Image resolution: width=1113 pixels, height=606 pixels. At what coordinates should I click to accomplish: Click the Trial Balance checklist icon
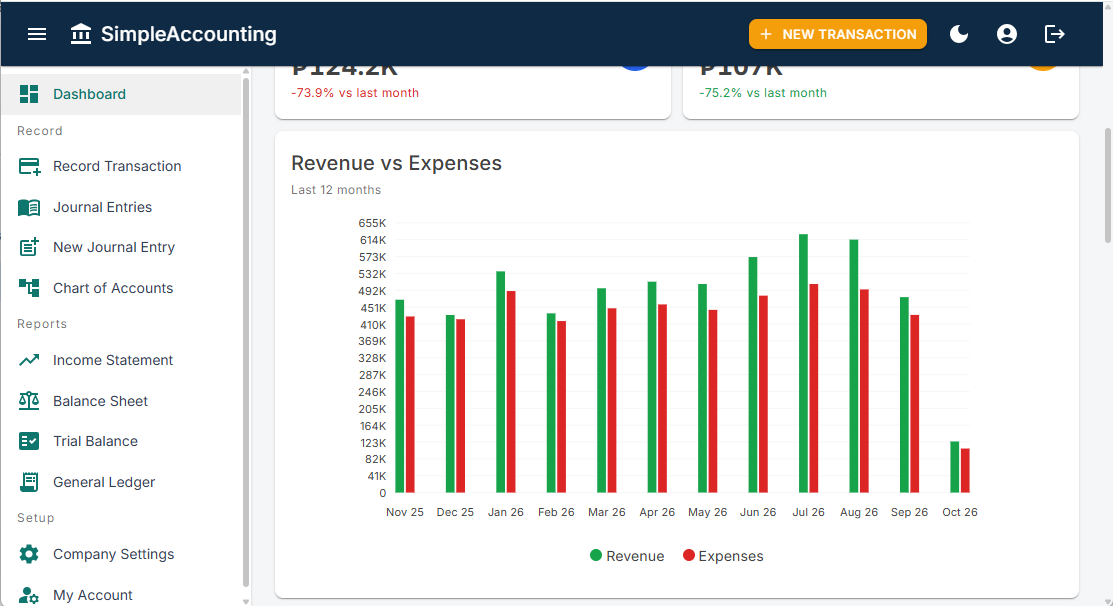pos(29,441)
